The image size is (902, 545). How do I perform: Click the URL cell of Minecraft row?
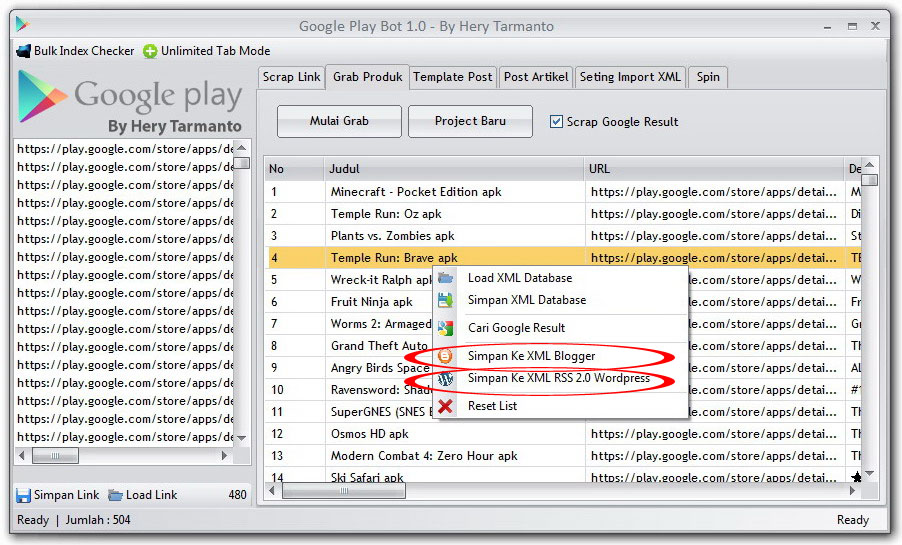tap(714, 192)
